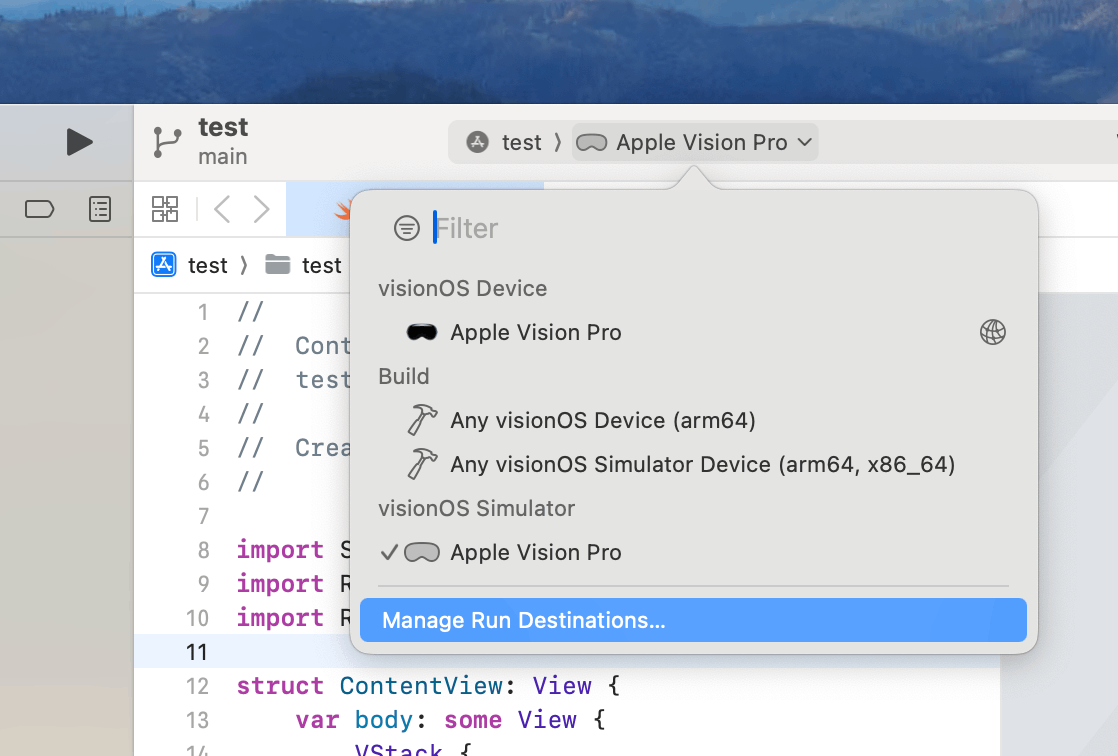Select the checked Apple Vision Pro simulator
Screen dimensions: 1118x756
537,552
